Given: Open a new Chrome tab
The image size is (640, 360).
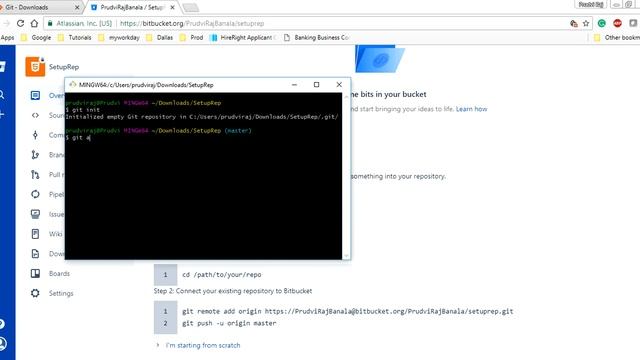Looking at the screenshot, I should pos(190,8).
